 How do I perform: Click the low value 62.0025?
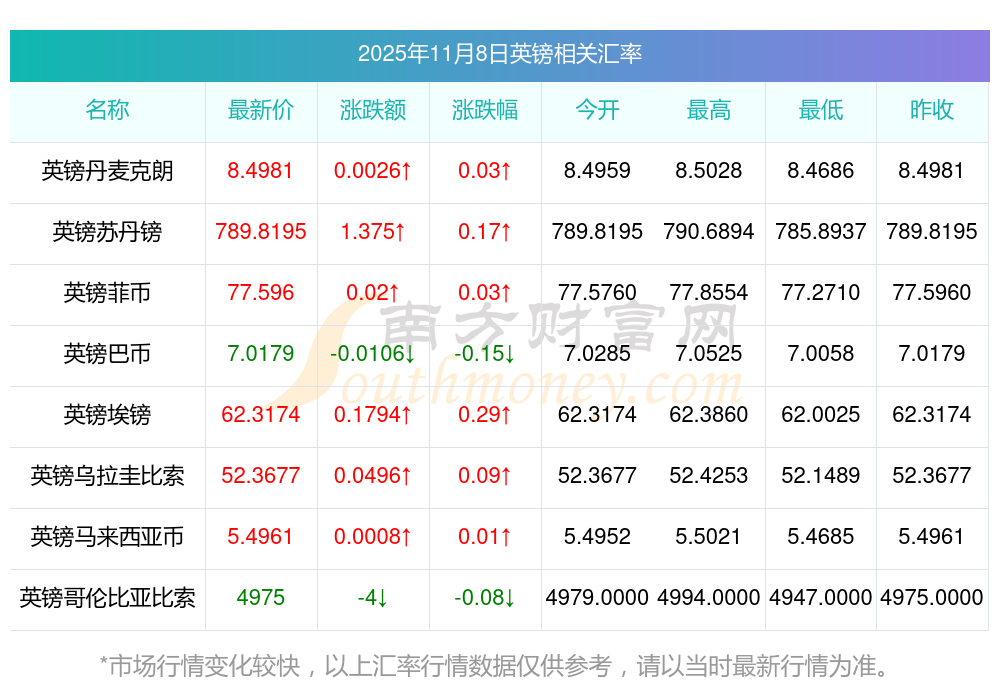[821, 415]
